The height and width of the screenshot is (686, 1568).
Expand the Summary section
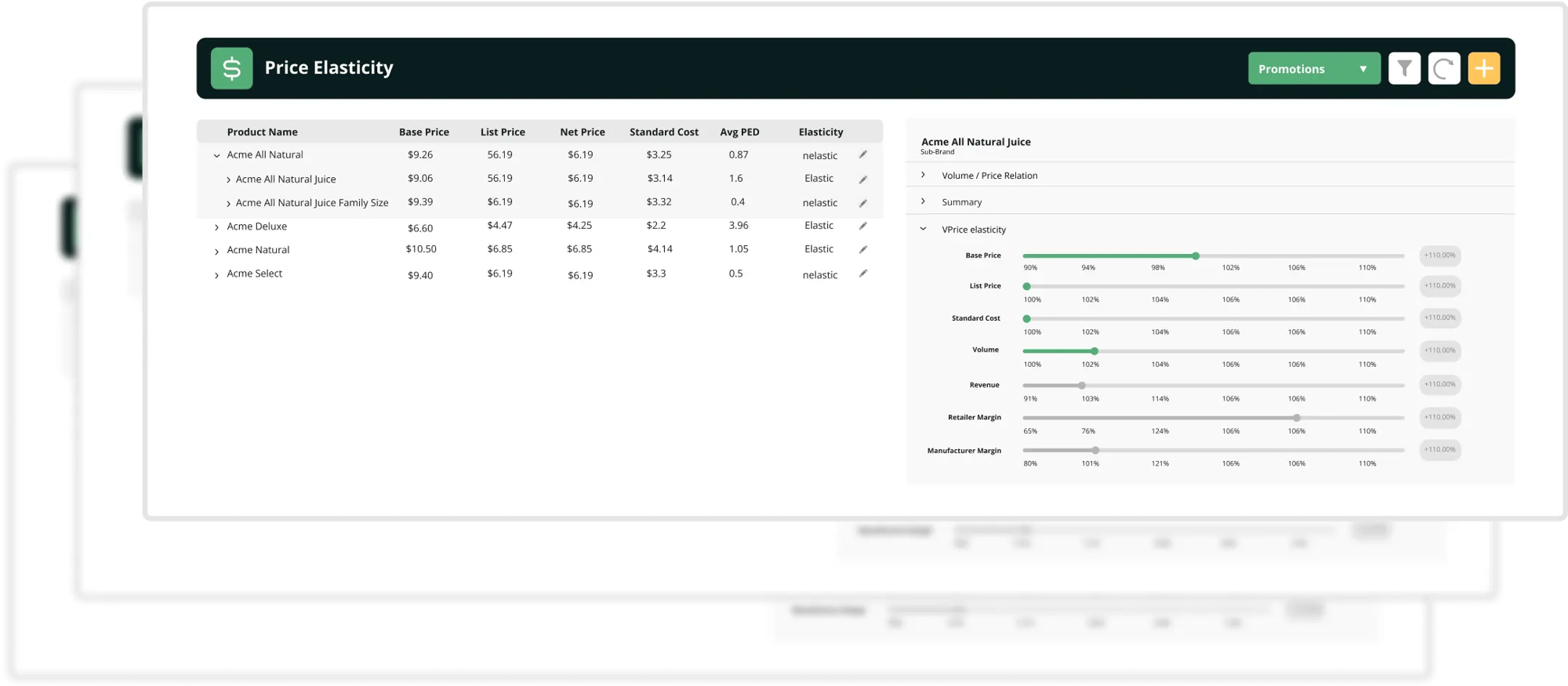(x=923, y=201)
